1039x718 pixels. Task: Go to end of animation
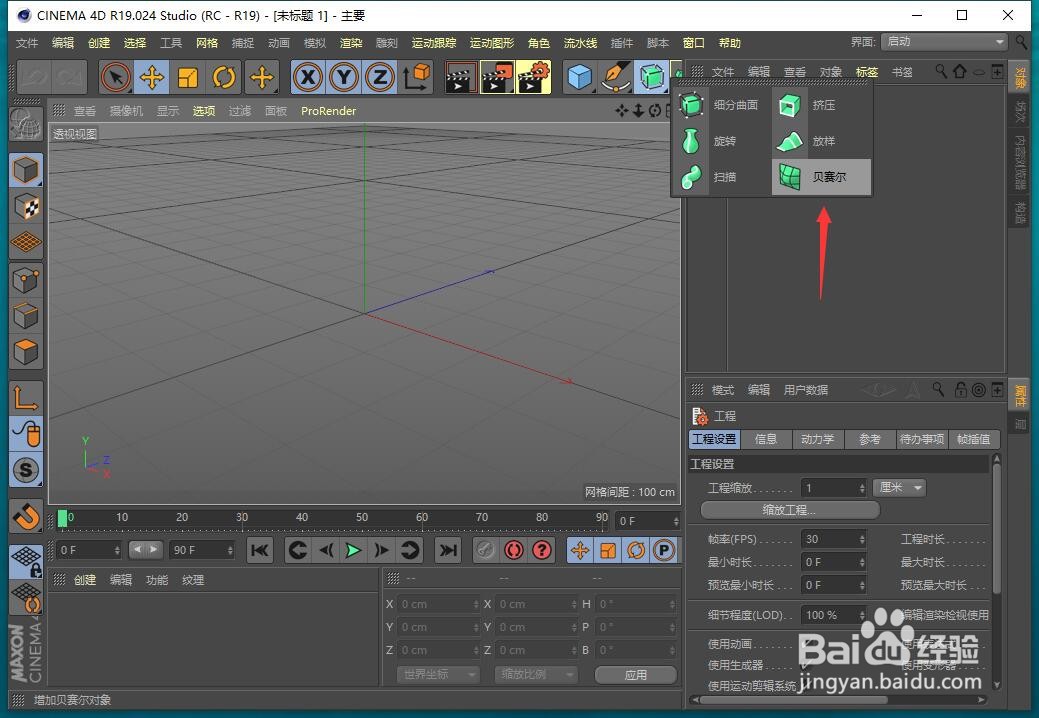tap(449, 550)
